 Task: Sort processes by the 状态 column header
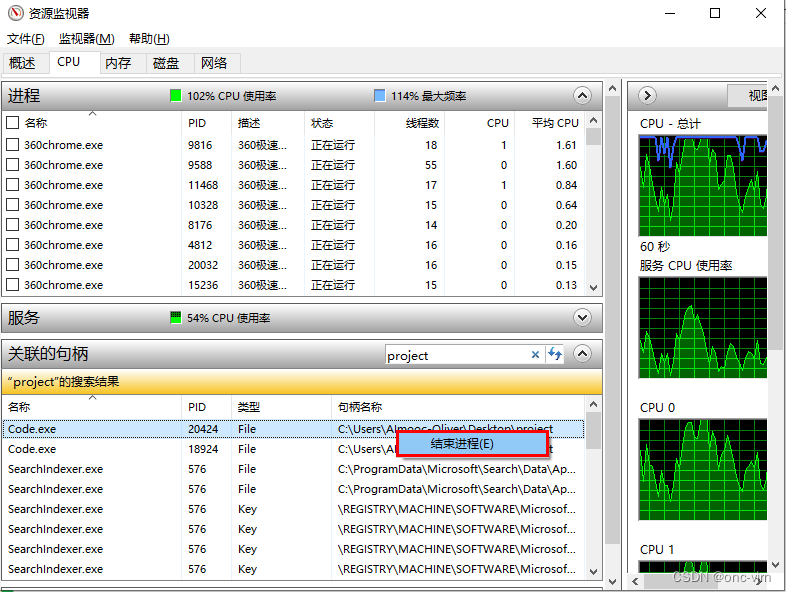click(339, 123)
